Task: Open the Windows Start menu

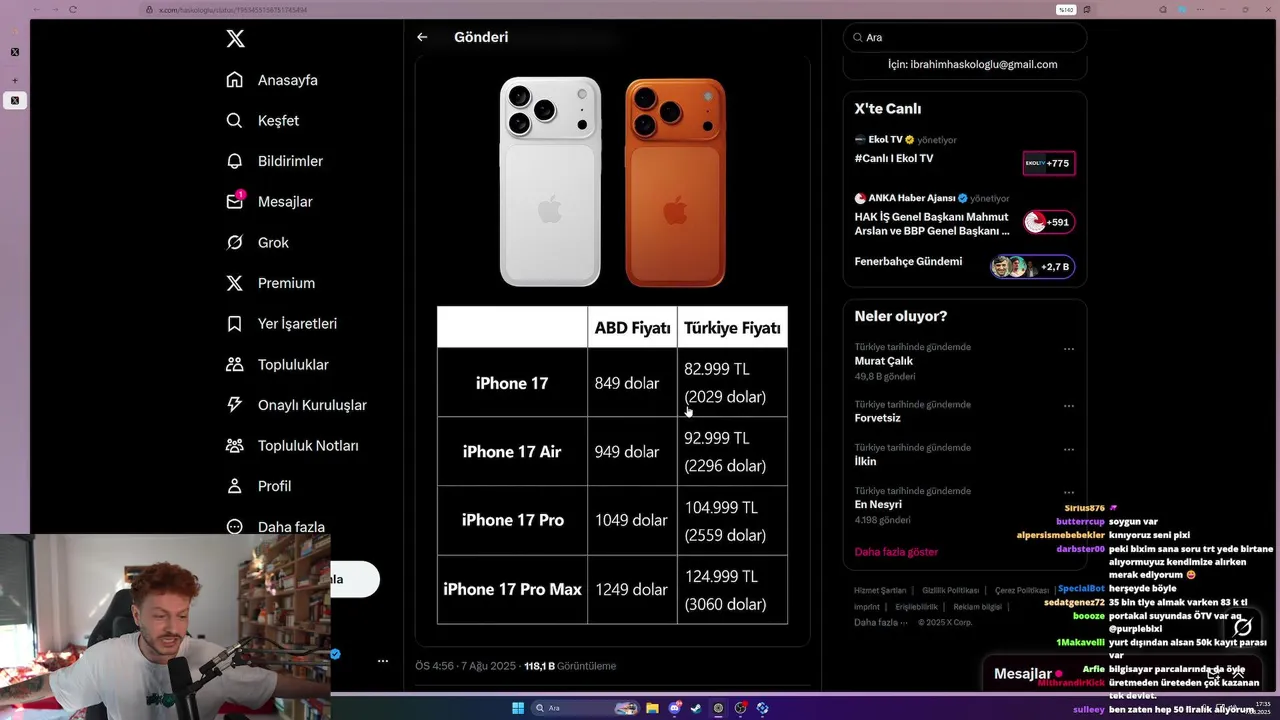Action: coord(518,708)
